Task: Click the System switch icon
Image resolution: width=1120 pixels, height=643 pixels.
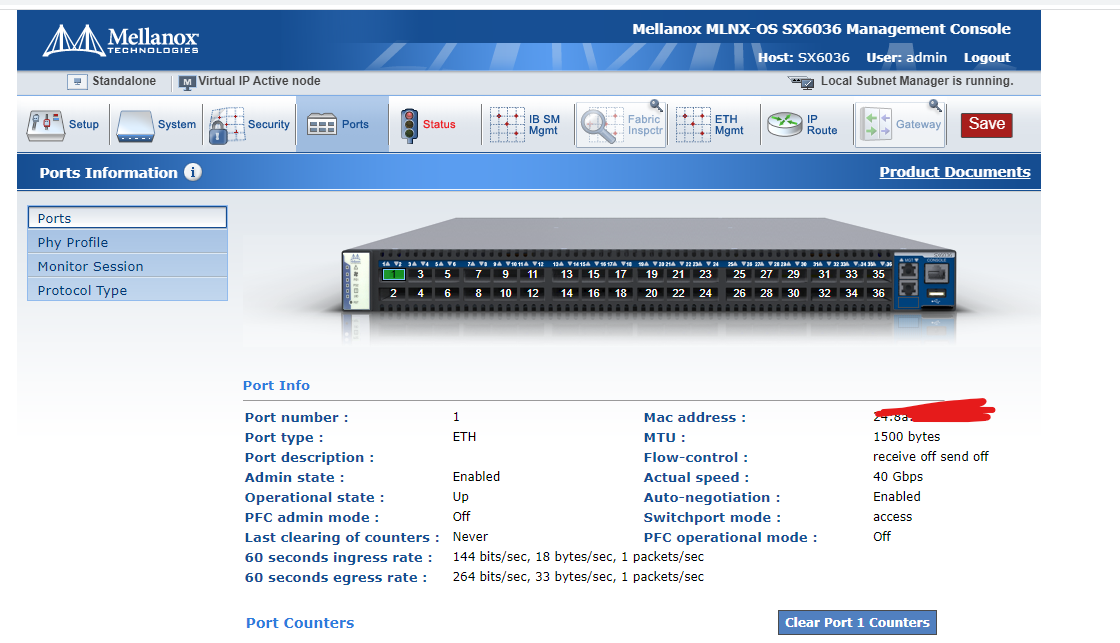Action: click(136, 125)
